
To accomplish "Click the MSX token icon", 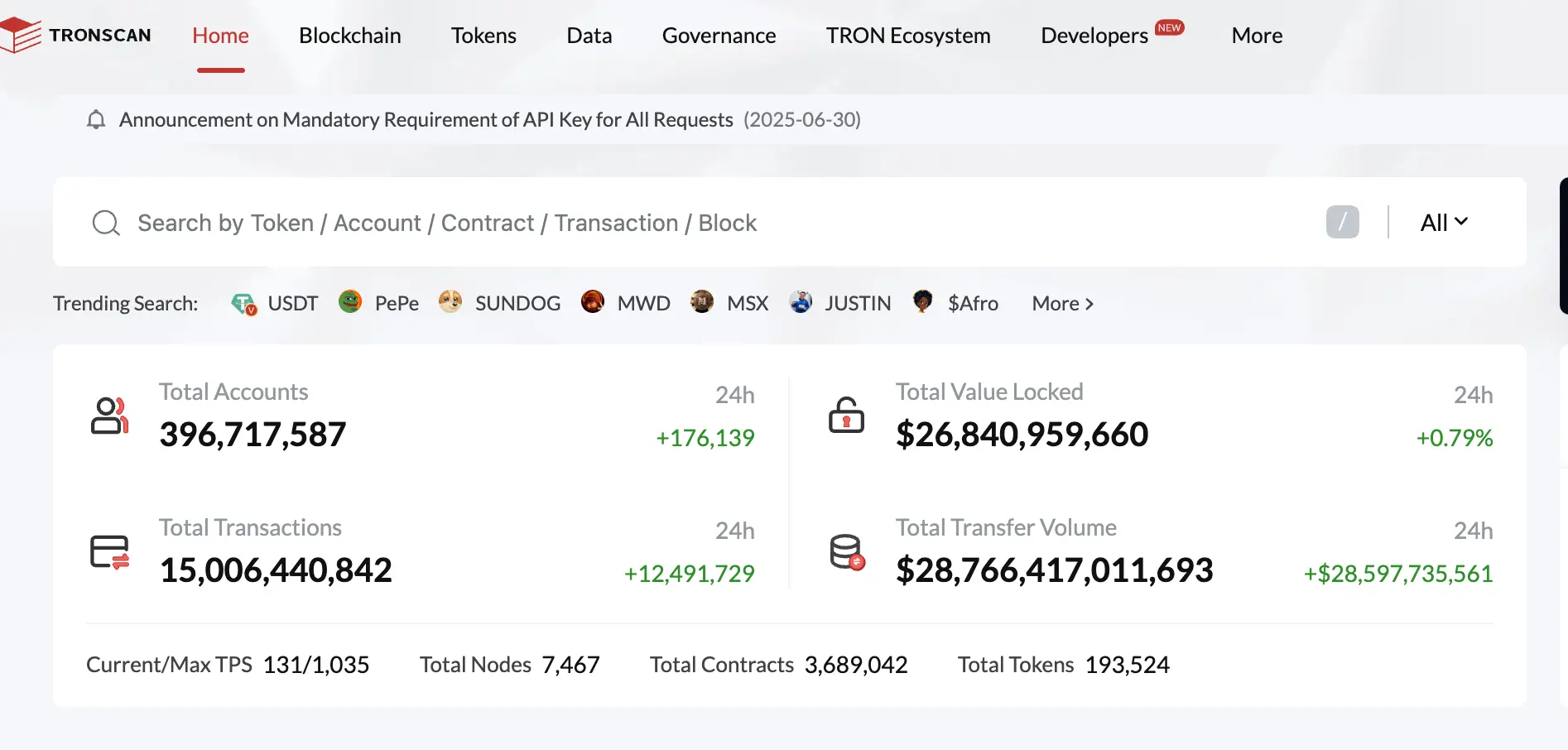I will coord(702,301).
